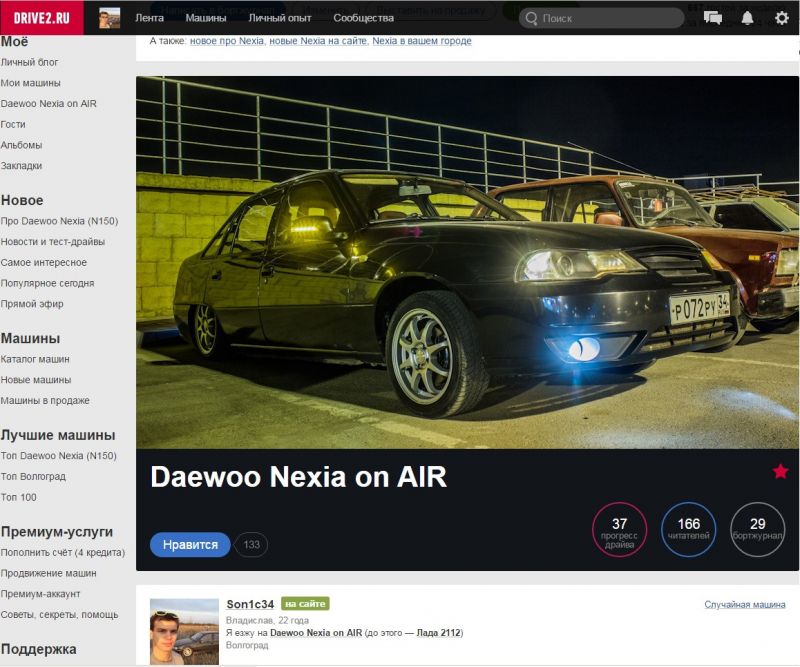Open the Мои машины sidebar link
Image resolution: width=800 pixels, height=667 pixels.
click(x=30, y=83)
